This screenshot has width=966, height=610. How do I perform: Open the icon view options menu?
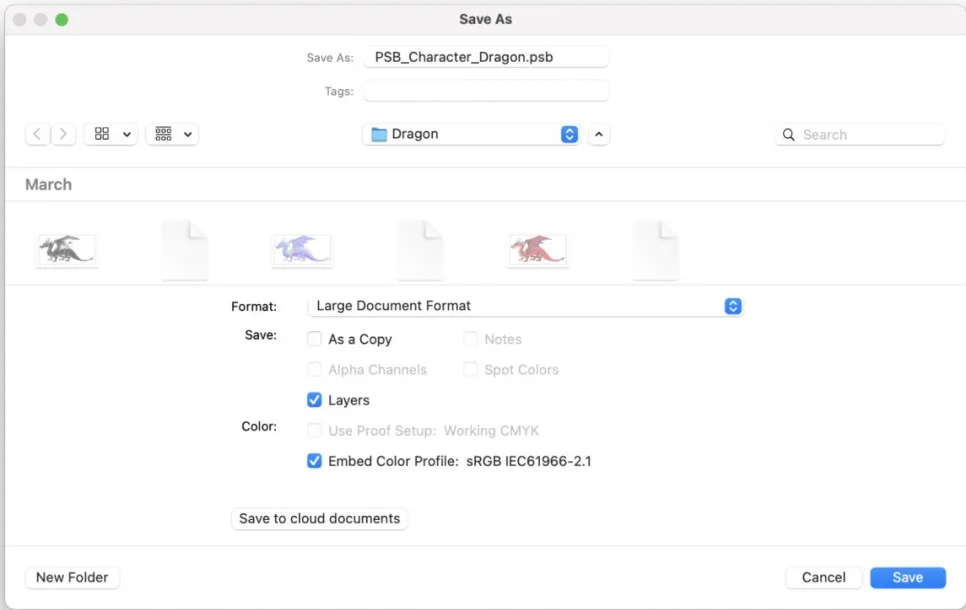point(111,134)
